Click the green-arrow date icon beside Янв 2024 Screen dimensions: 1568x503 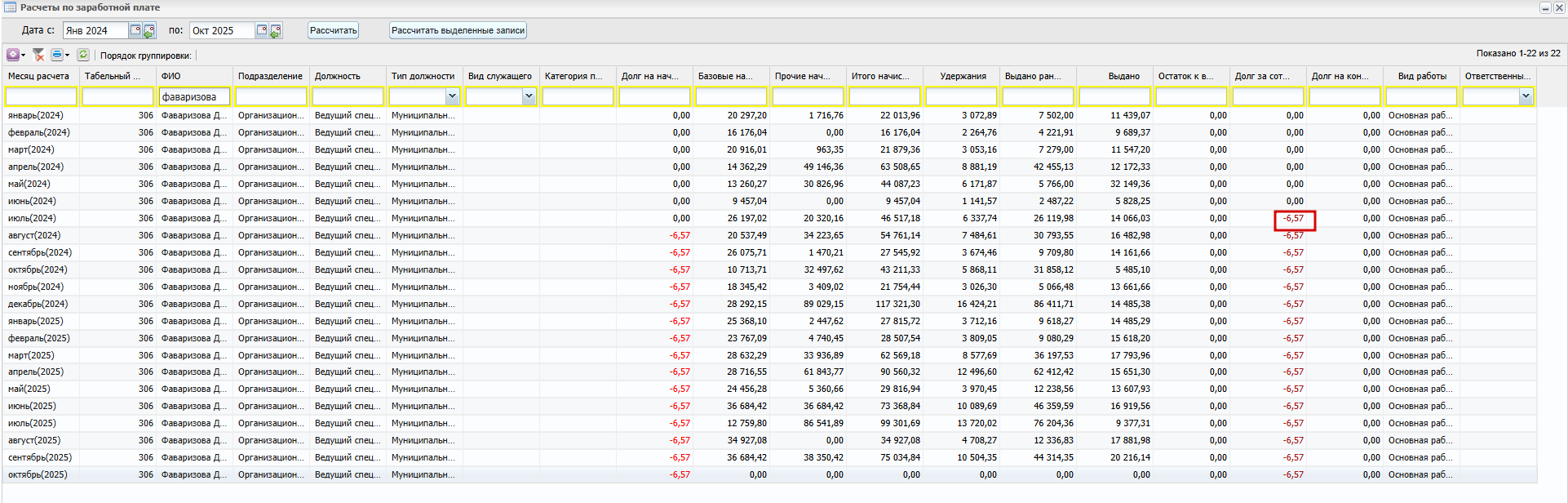[x=149, y=31]
